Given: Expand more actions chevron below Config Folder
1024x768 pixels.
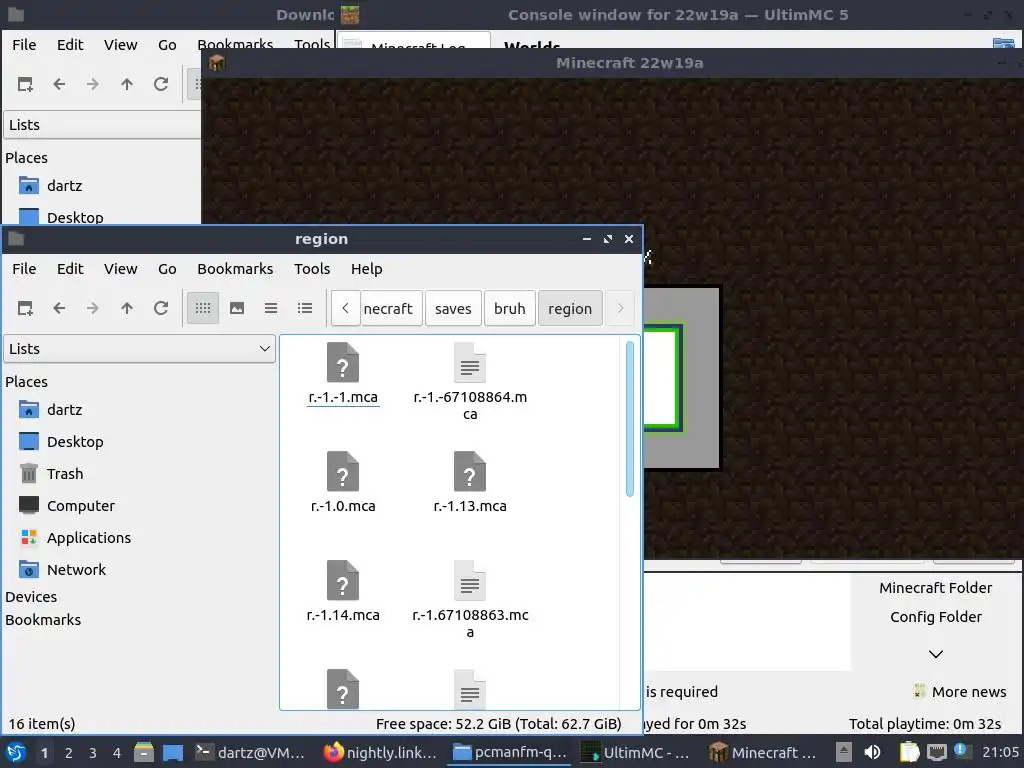Looking at the screenshot, I should tap(936, 654).
